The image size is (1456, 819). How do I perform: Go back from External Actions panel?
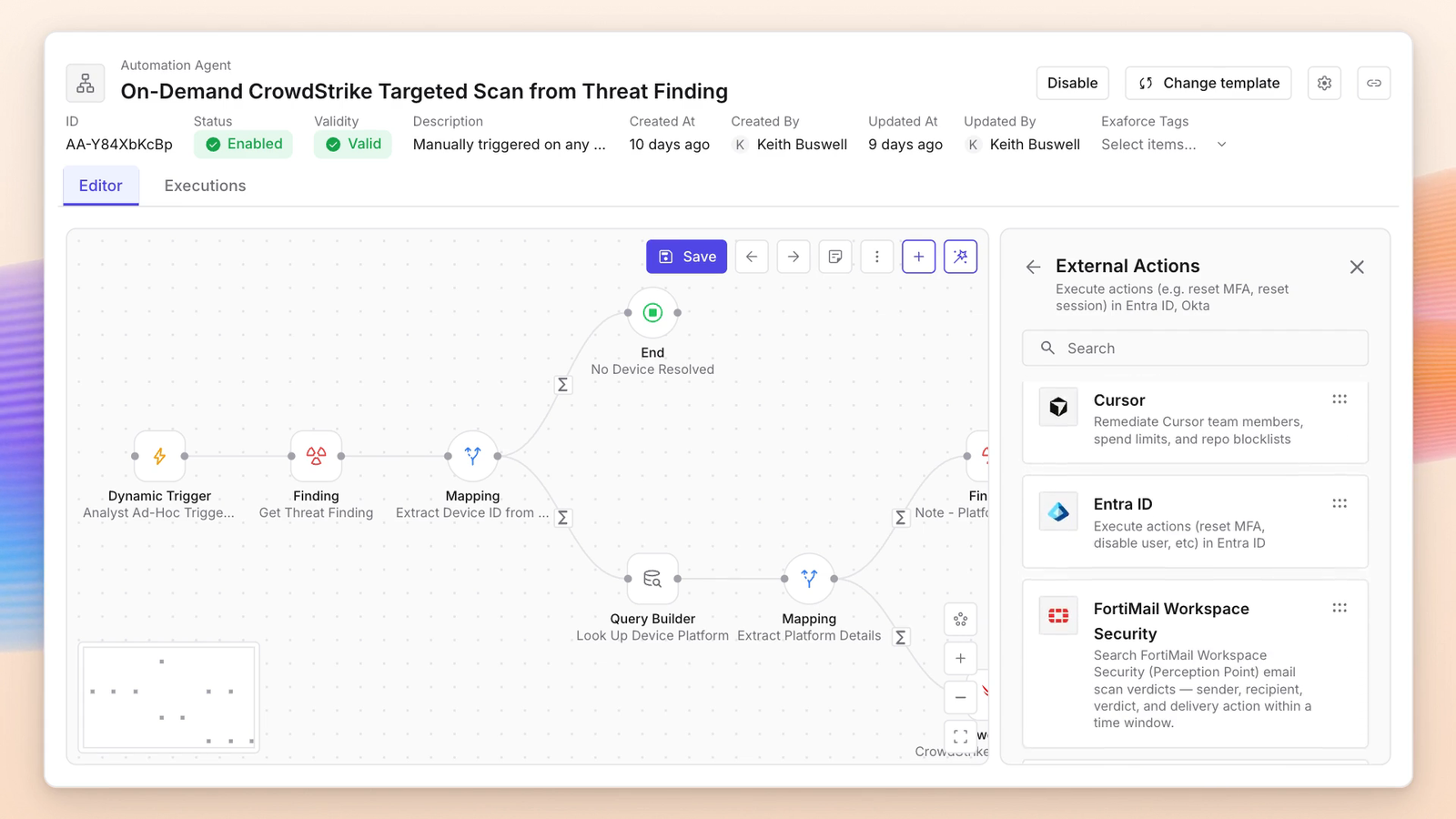pyautogui.click(x=1033, y=267)
